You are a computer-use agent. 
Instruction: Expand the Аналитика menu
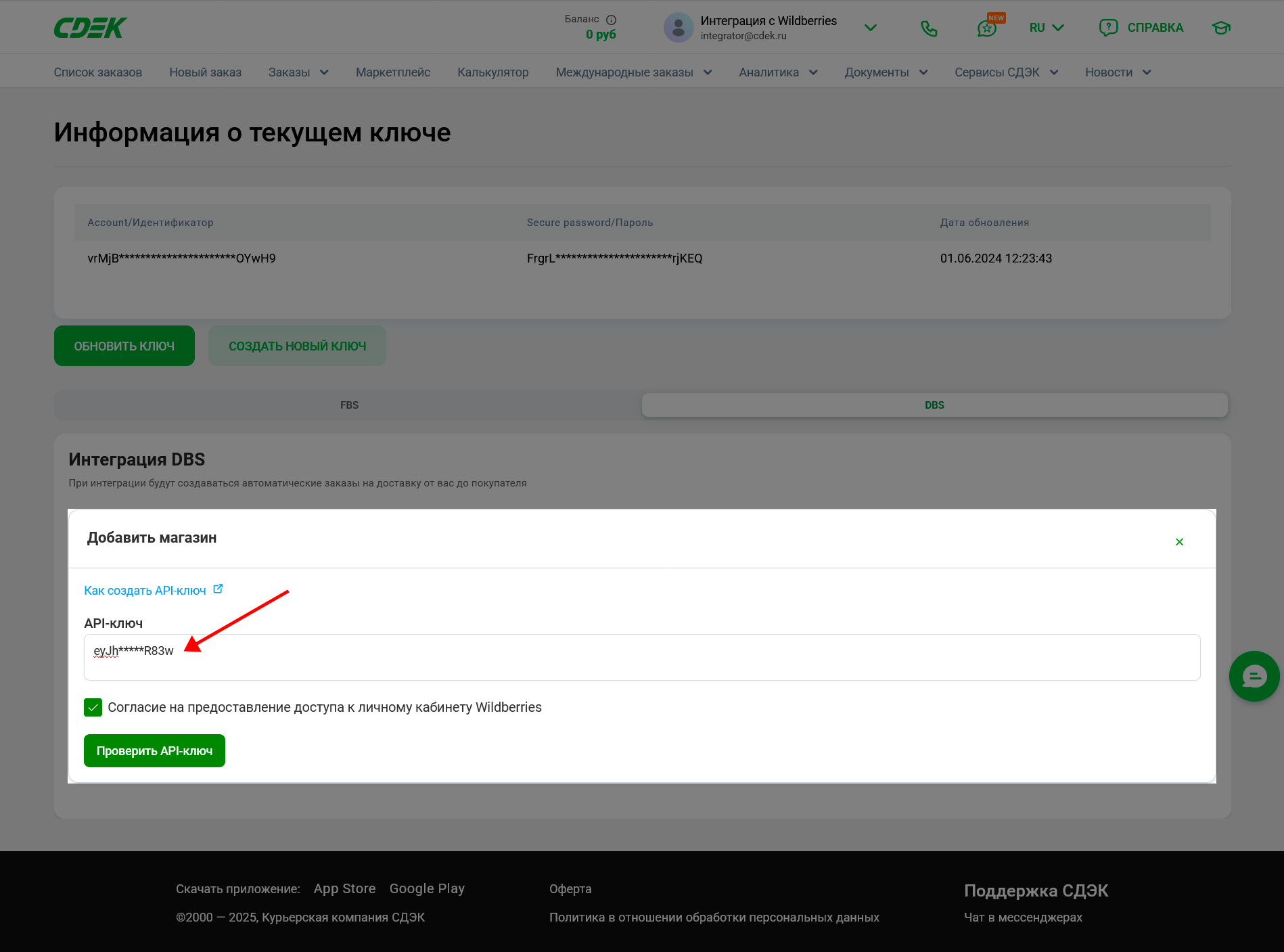[x=778, y=72]
